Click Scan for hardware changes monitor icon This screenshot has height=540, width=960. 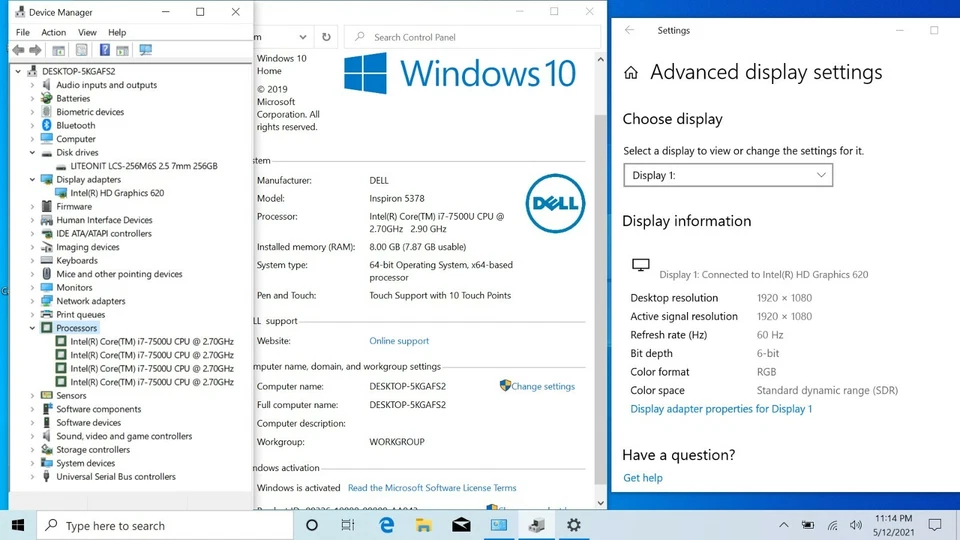[x=145, y=50]
